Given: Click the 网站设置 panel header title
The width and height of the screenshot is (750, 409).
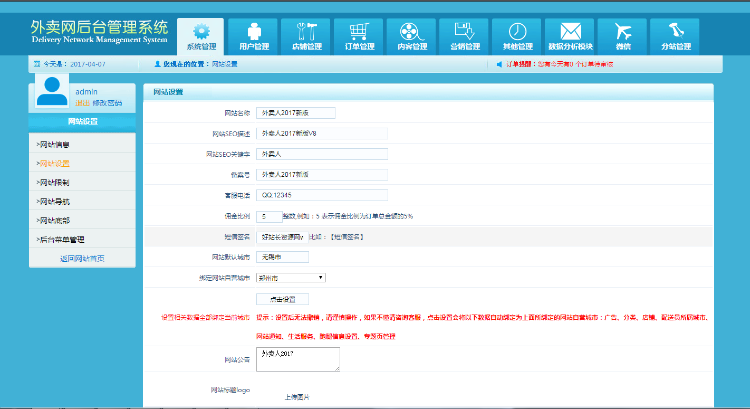Looking at the screenshot, I should click(168, 92).
